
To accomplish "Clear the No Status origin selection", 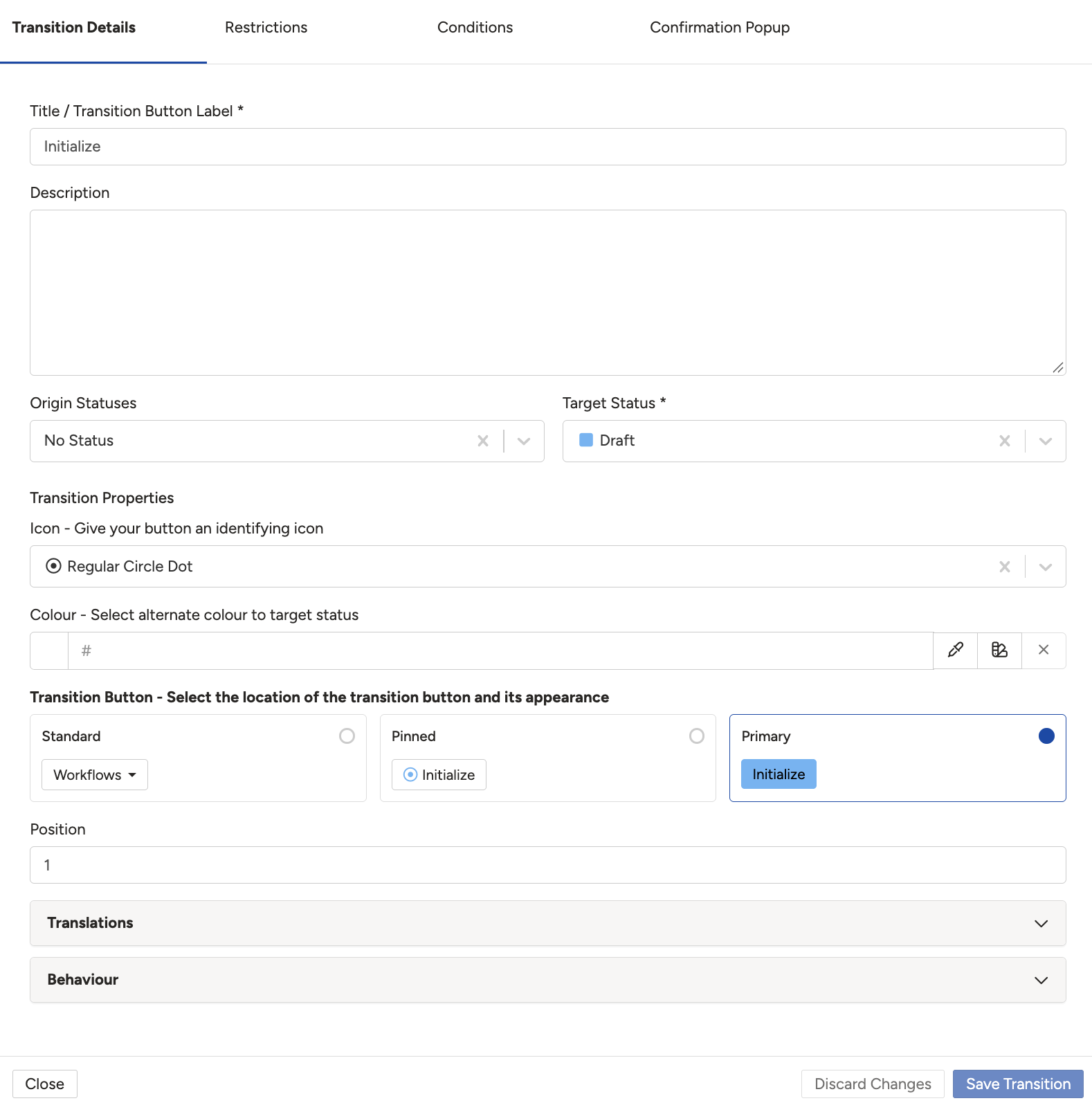I will click(483, 441).
